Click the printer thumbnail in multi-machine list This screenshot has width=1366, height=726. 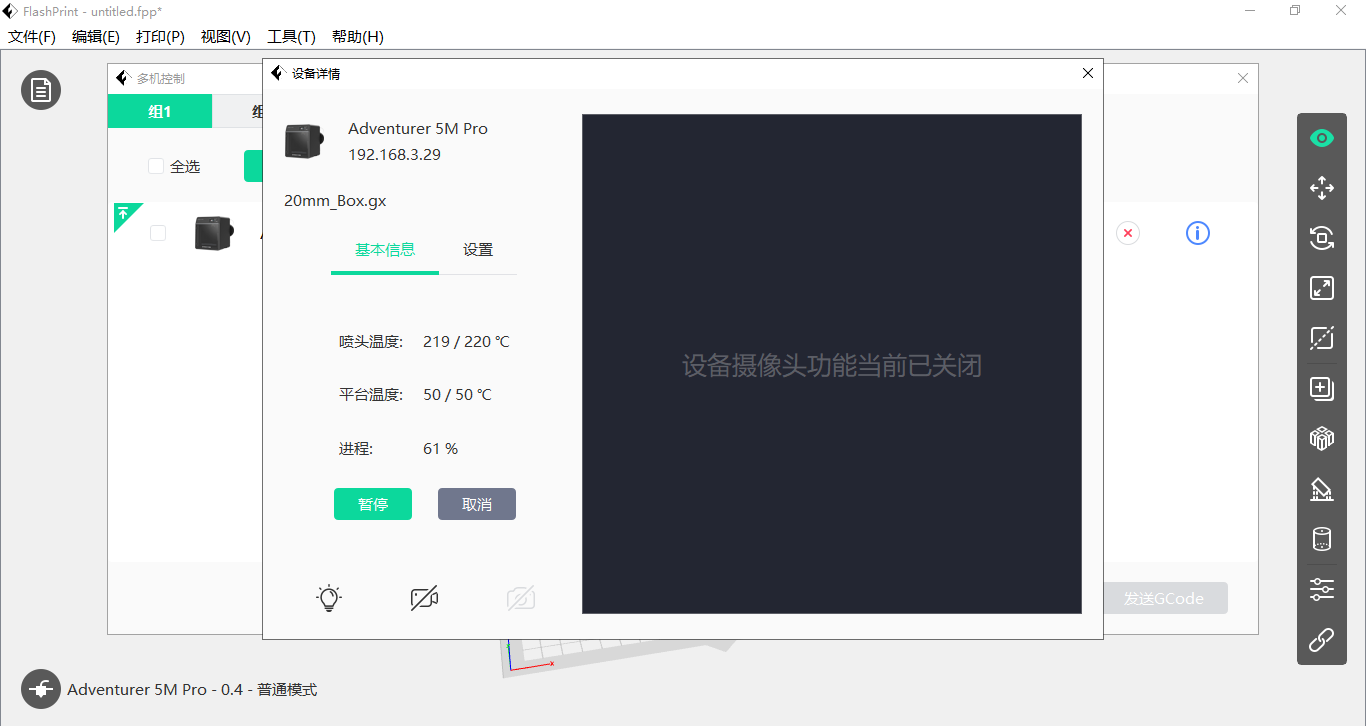[x=213, y=233]
